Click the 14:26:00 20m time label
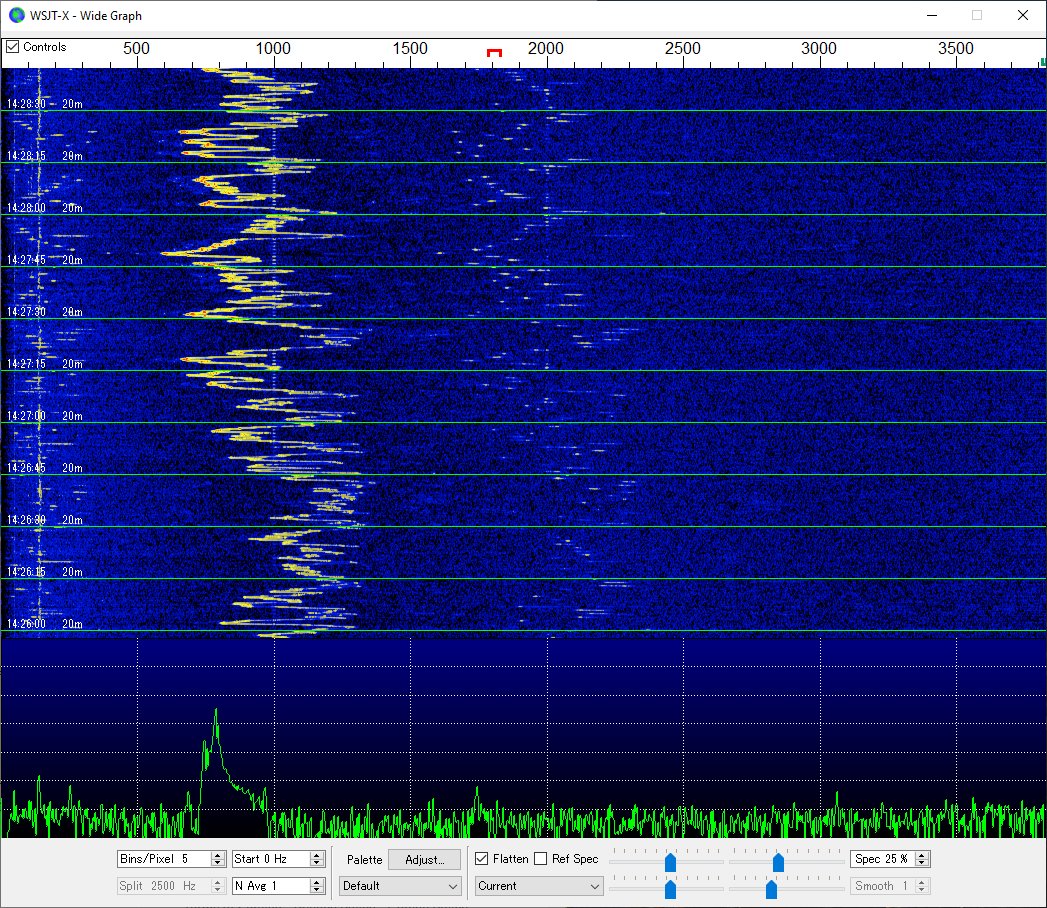This screenshot has width=1047, height=908. (45, 624)
